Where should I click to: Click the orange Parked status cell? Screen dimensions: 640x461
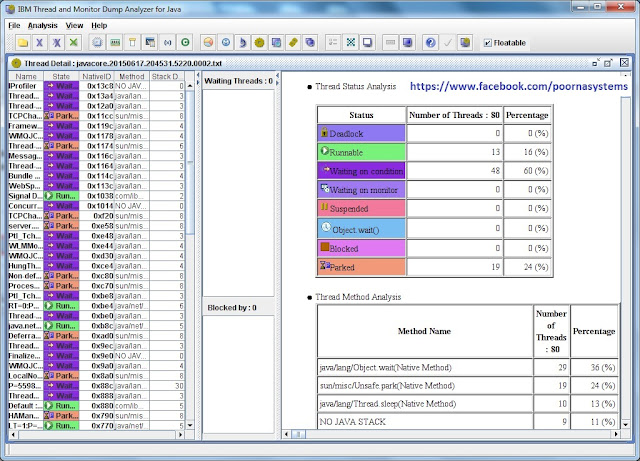[x=362, y=267]
